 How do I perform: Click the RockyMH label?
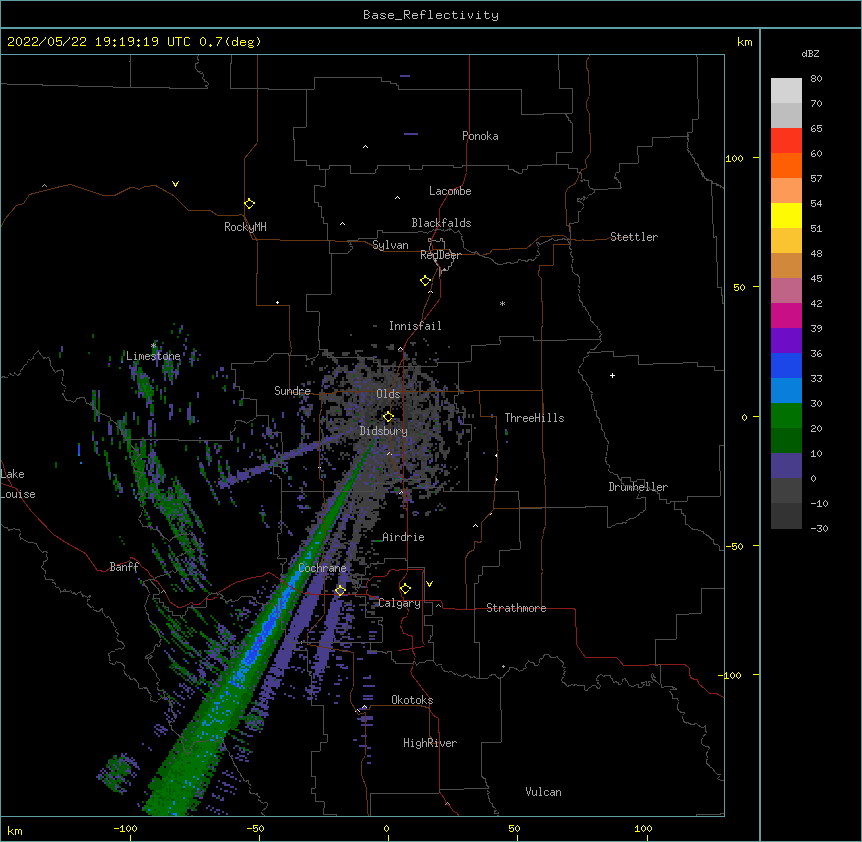coord(245,227)
